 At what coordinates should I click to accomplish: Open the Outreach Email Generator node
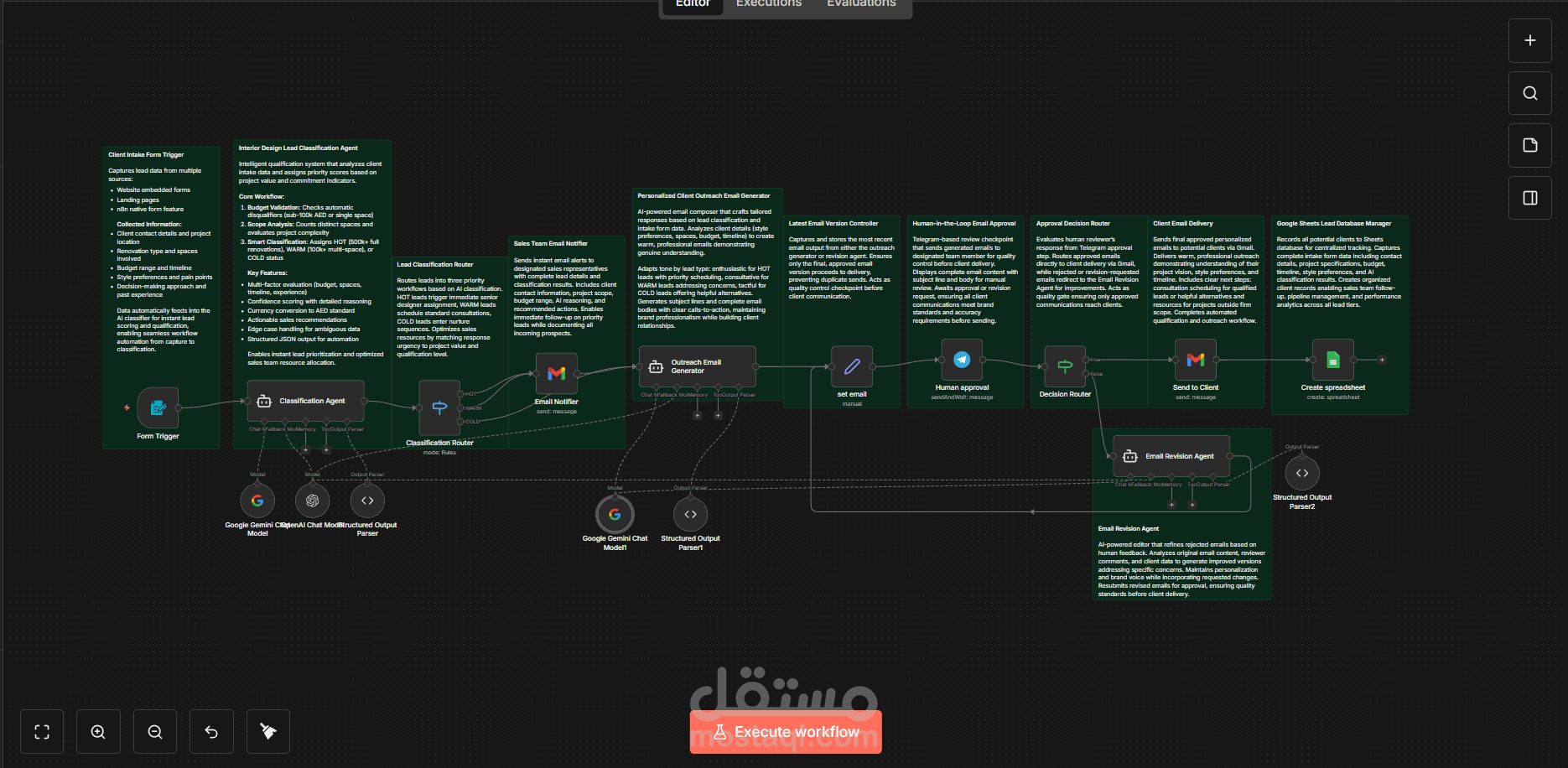pyautogui.click(x=697, y=366)
